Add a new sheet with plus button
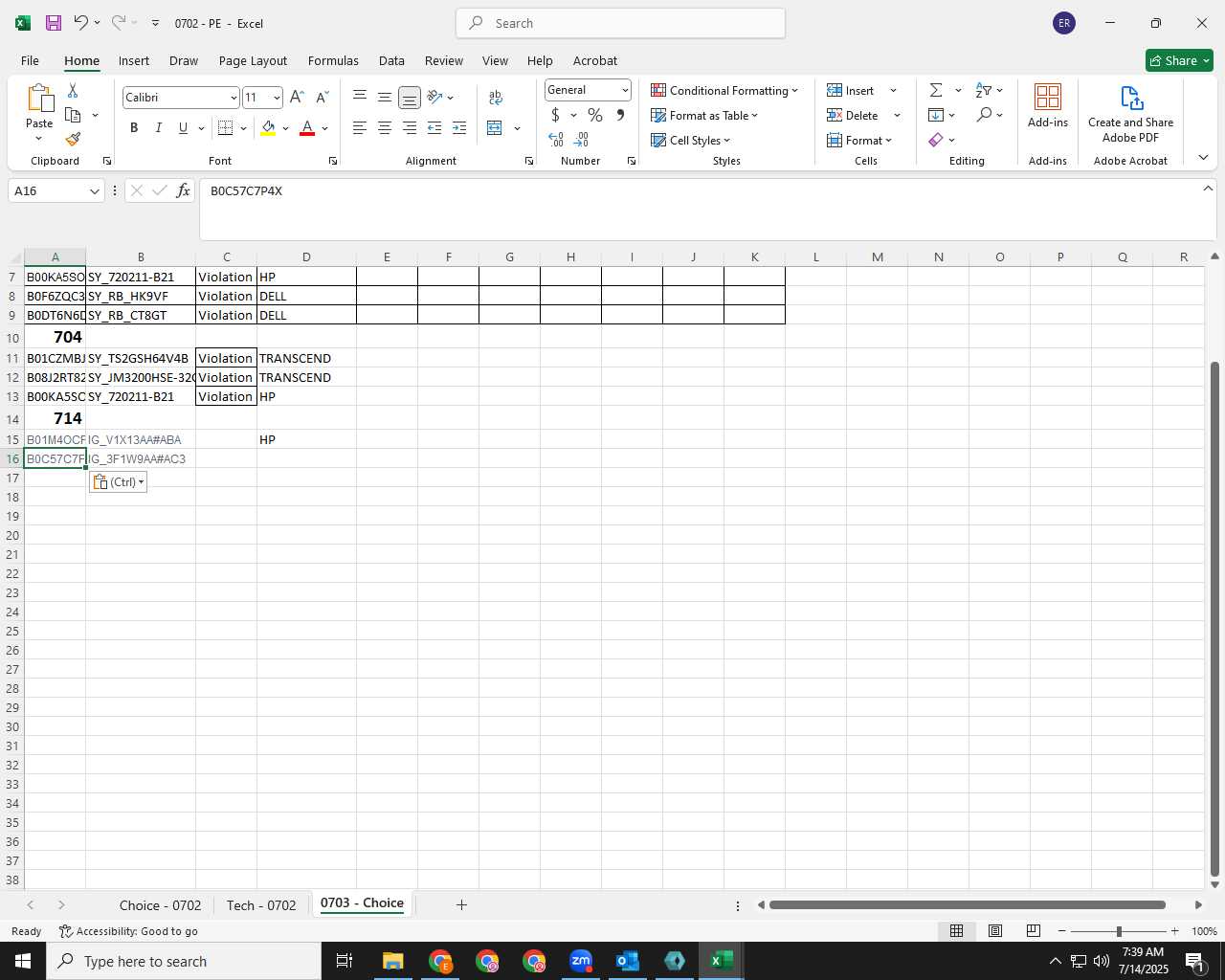Viewport: 1225px width, 980px height. coord(461,904)
